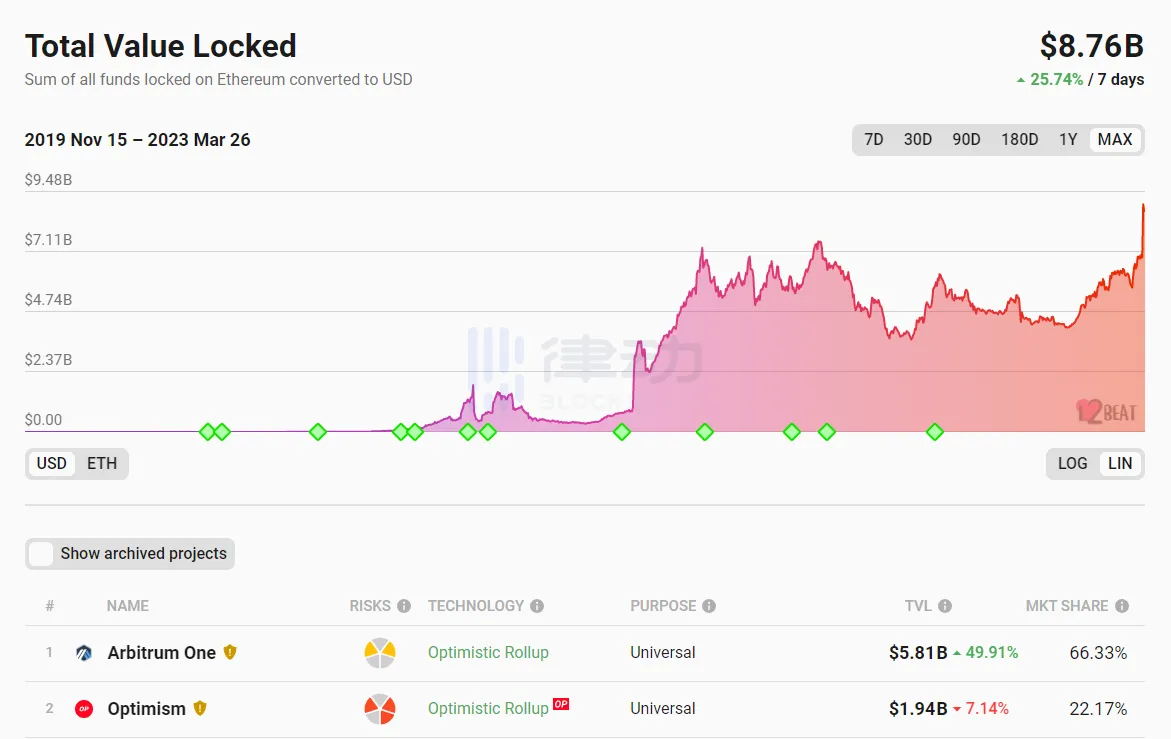Open Arbitrum One's risk pie chart
The height and width of the screenshot is (739, 1171).
pyautogui.click(x=380, y=653)
